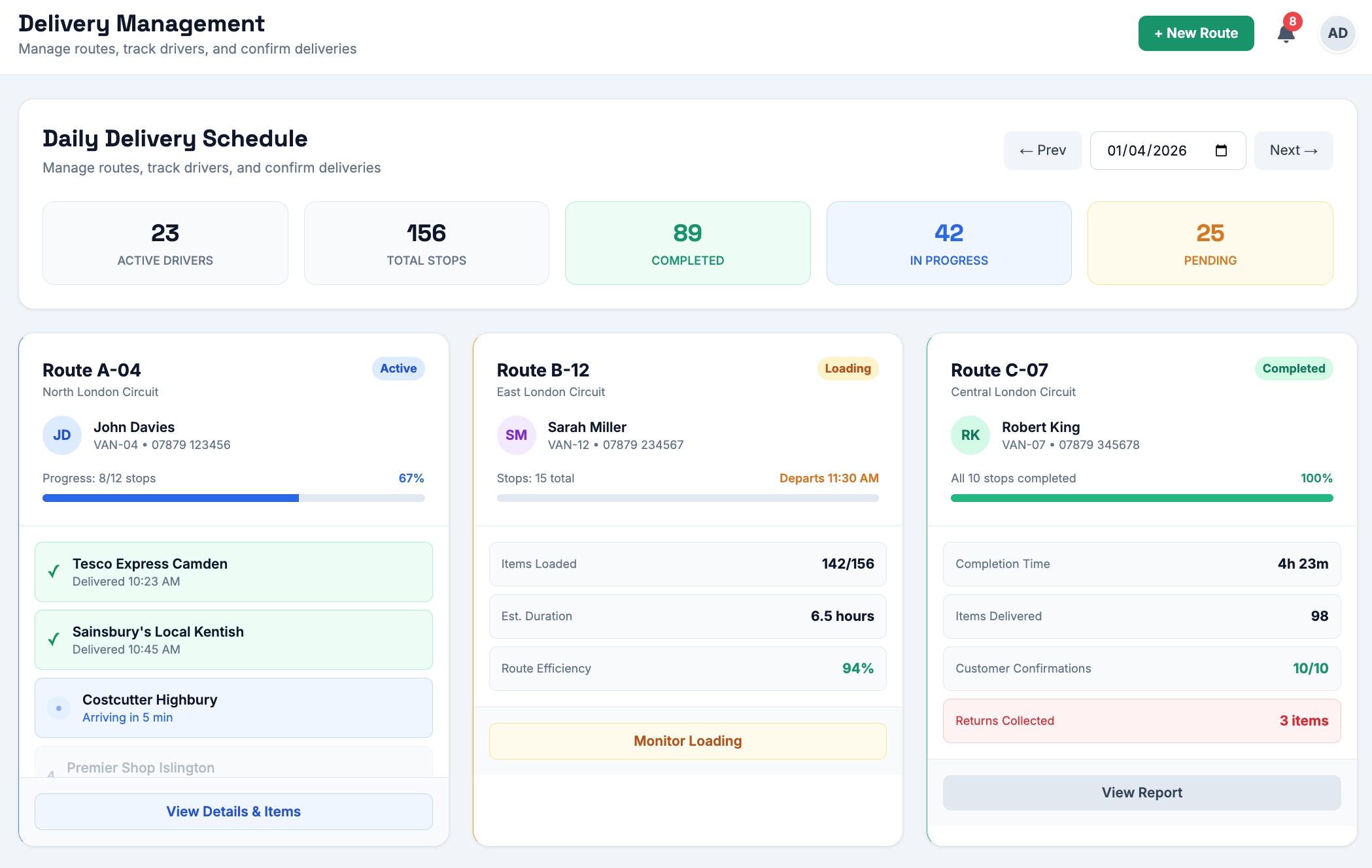The width and height of the screenshot is (1372, 868).
Task: Go to previous day with Prev
Action: (x=1042, y=151)
